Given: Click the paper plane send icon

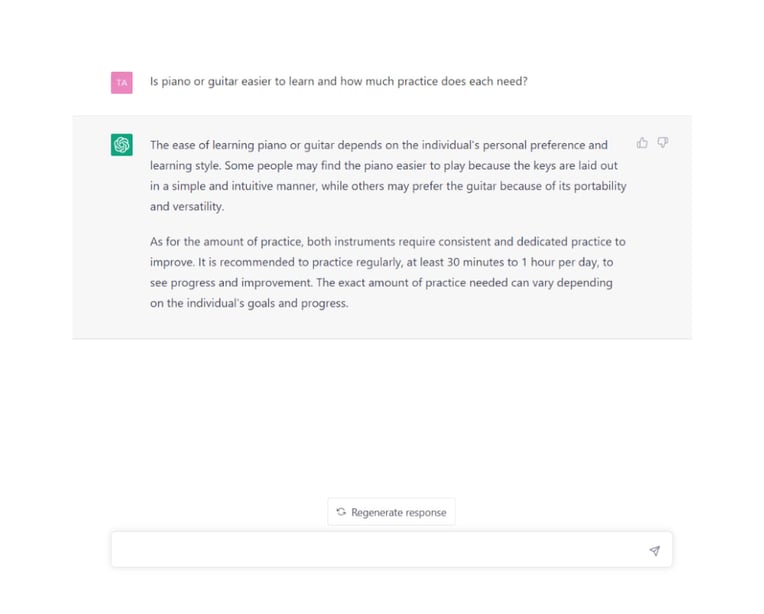Looking at the screenshot, I should click(x=654, y=551).
